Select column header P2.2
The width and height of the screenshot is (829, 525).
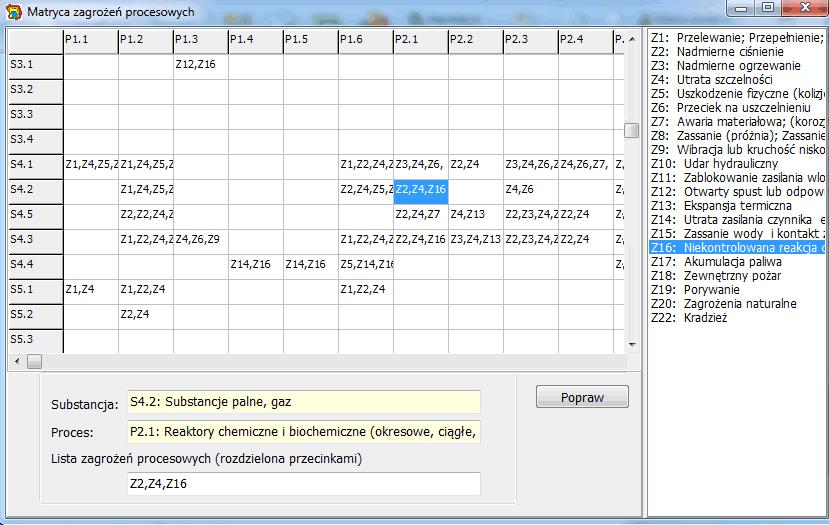click(476, 42)
